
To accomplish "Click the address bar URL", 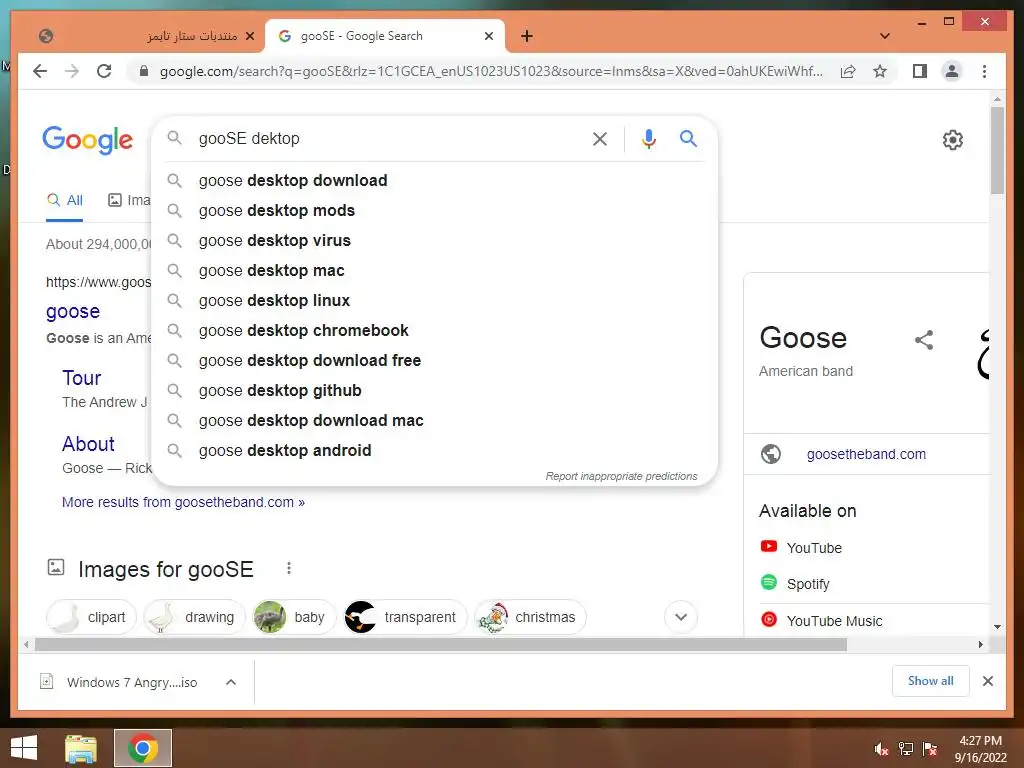I will [x=490, y=71].
